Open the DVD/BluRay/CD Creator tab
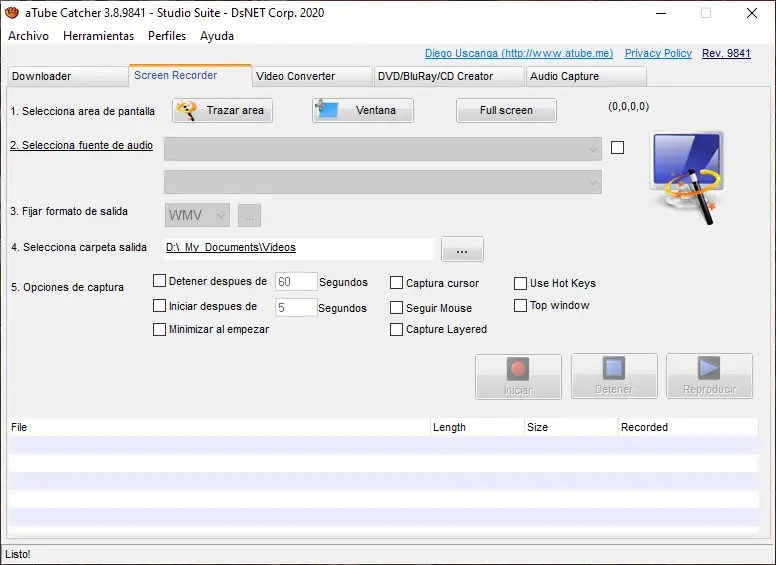The height and width of the screenshot is (565, 776). tap(449, 77)
